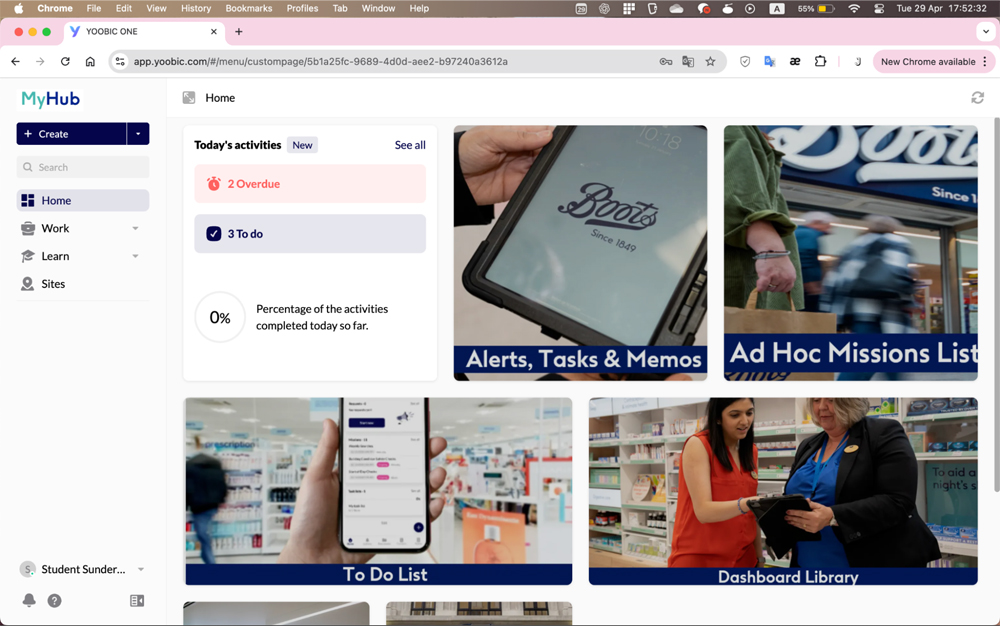Viewport: 1000px width, 626px height.
Task: Select Home in the sidebar
Action: click(83, 200)
